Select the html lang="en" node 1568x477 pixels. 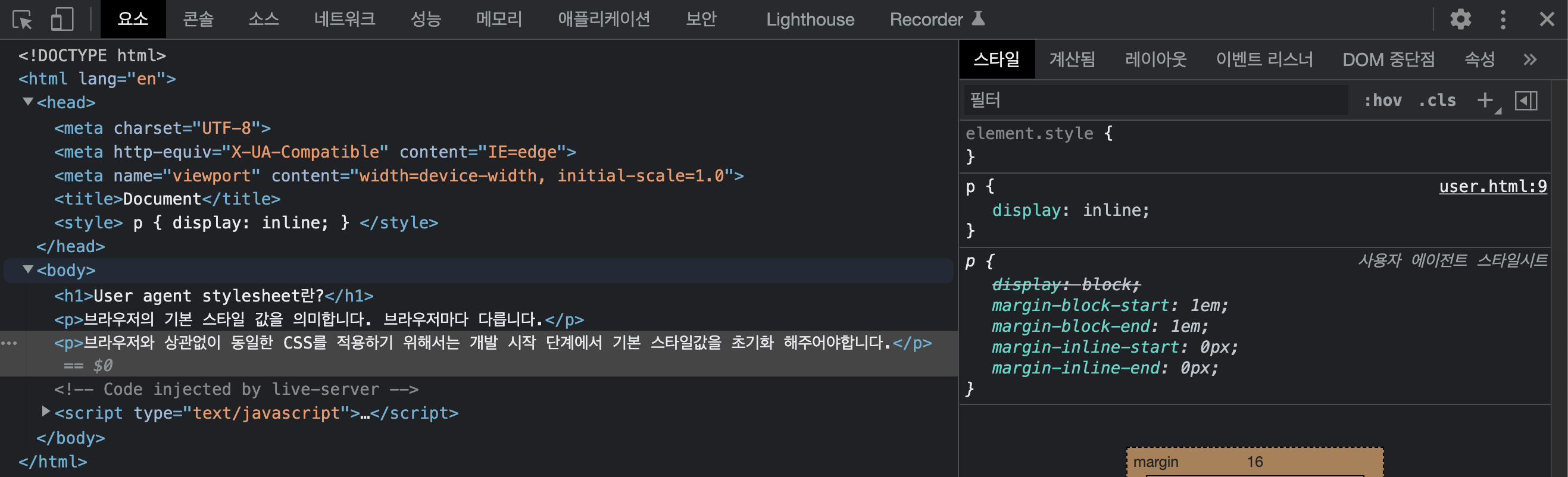tap(97, 79)
